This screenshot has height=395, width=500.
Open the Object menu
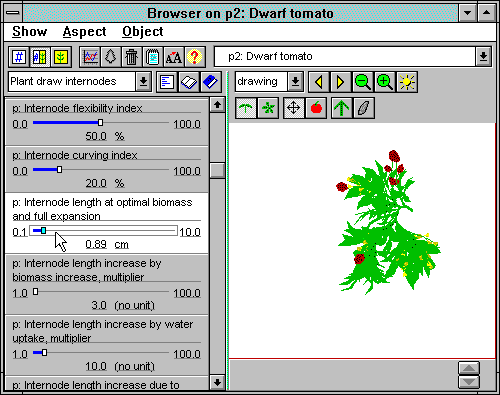click(x=143, y=32)
